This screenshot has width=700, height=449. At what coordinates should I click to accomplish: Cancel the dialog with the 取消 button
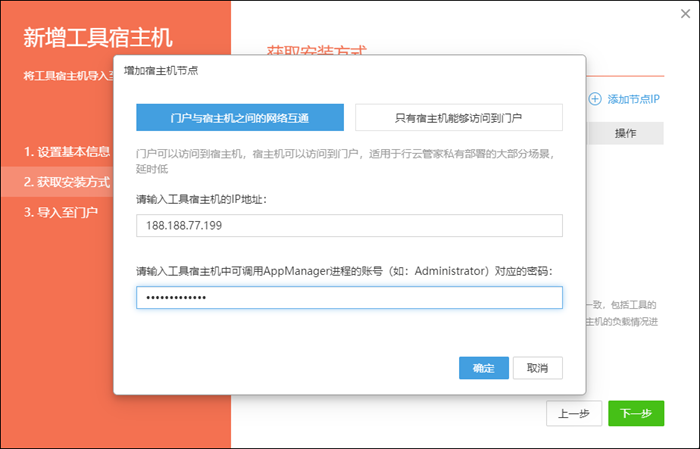point(537,368)
